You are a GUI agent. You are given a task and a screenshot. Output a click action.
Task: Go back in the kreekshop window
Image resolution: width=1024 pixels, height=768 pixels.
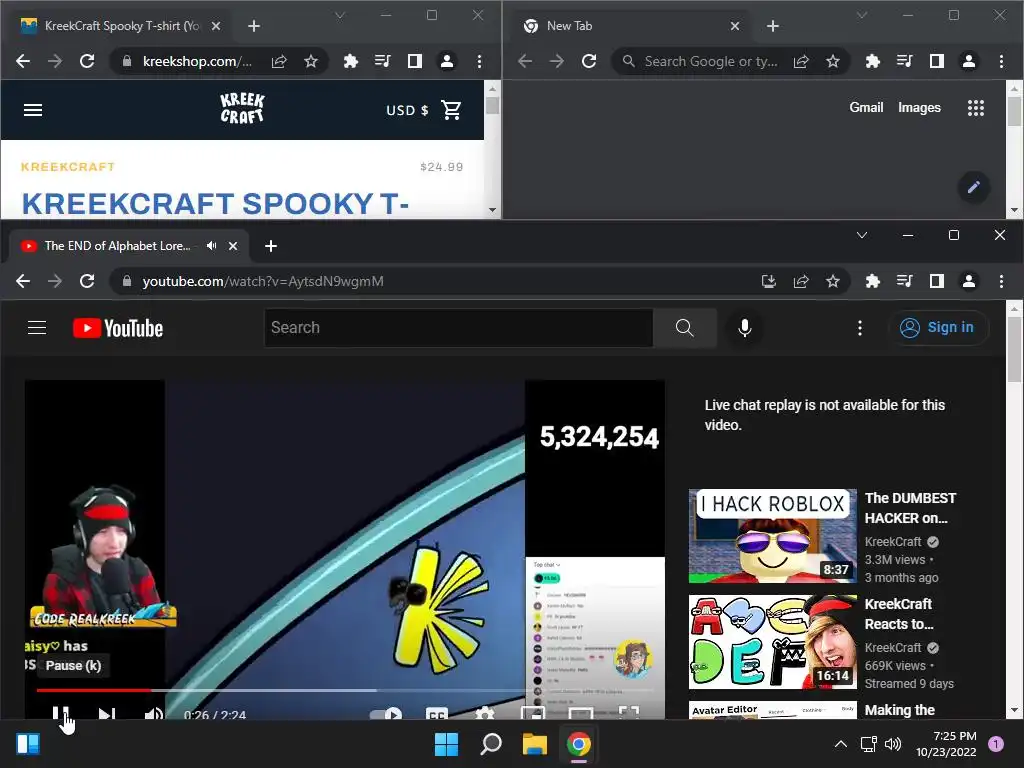click(x=23, y=61)
